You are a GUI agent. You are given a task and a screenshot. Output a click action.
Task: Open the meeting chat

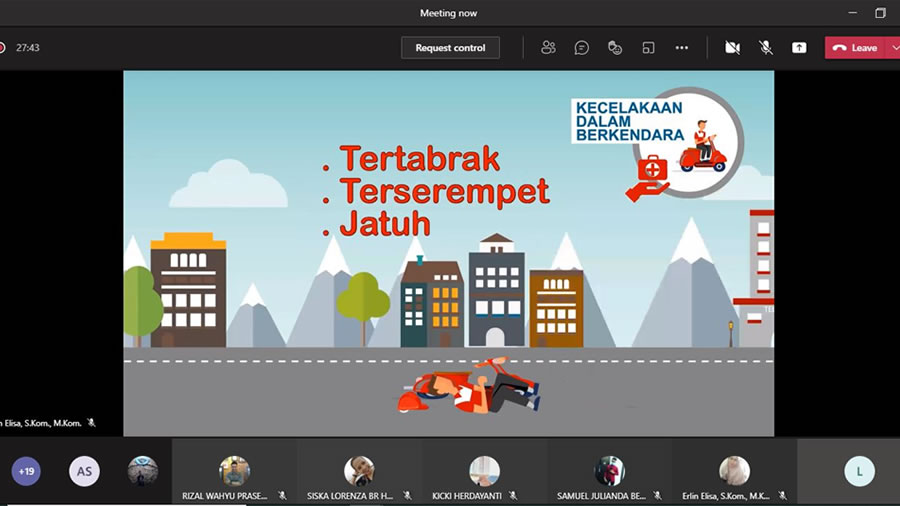point(581,47)
